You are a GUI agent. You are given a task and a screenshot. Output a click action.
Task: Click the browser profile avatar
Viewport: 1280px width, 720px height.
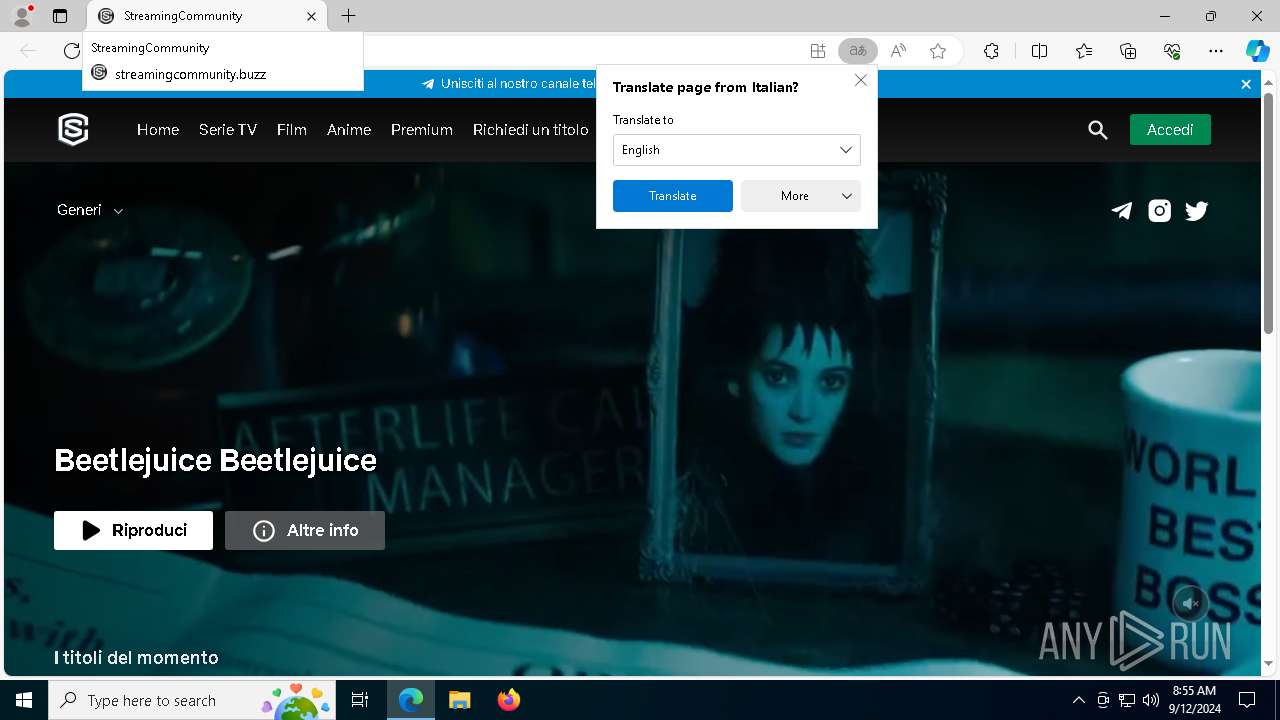pos(21,16)
